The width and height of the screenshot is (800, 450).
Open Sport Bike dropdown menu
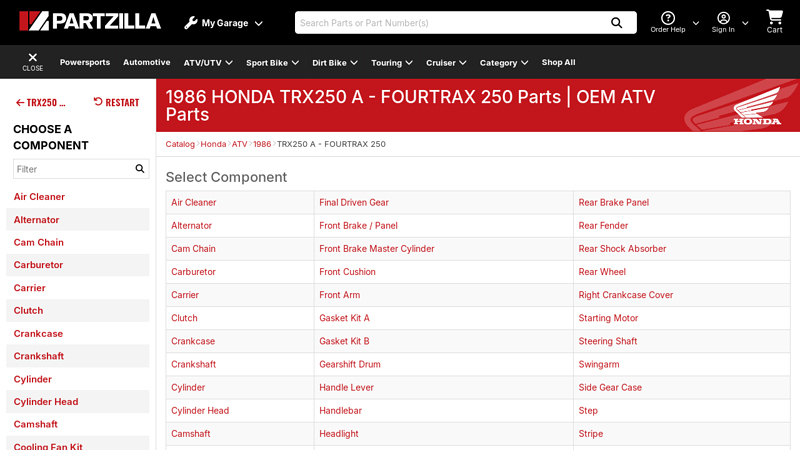[272, 63]
